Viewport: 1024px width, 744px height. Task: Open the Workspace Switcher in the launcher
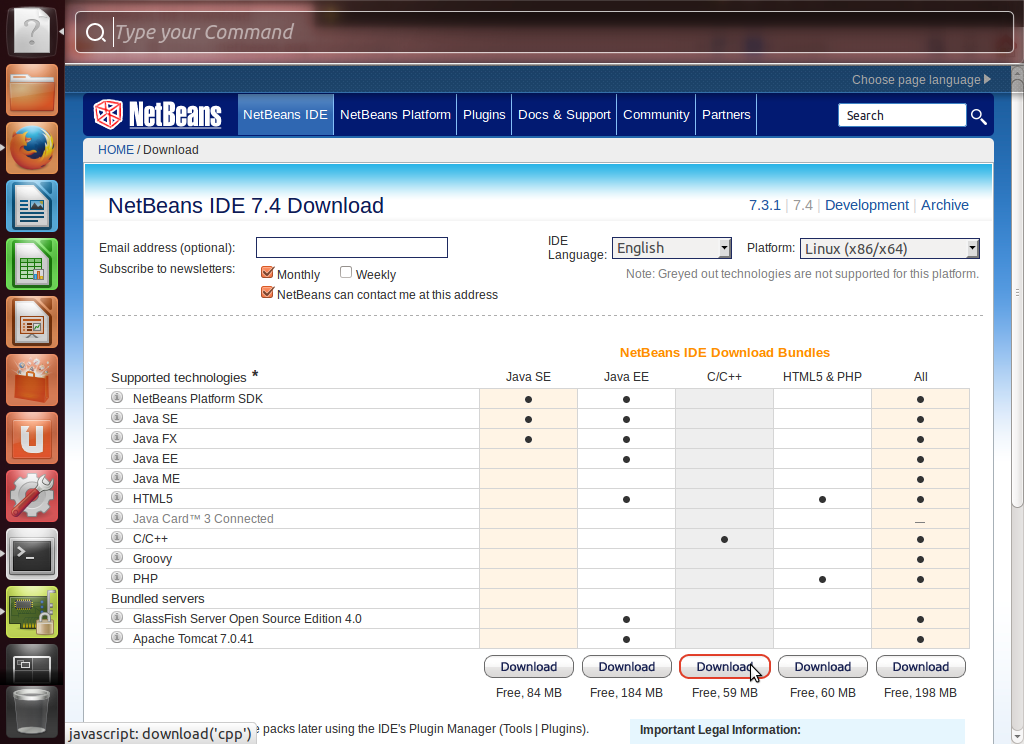(x=32, y=664)
